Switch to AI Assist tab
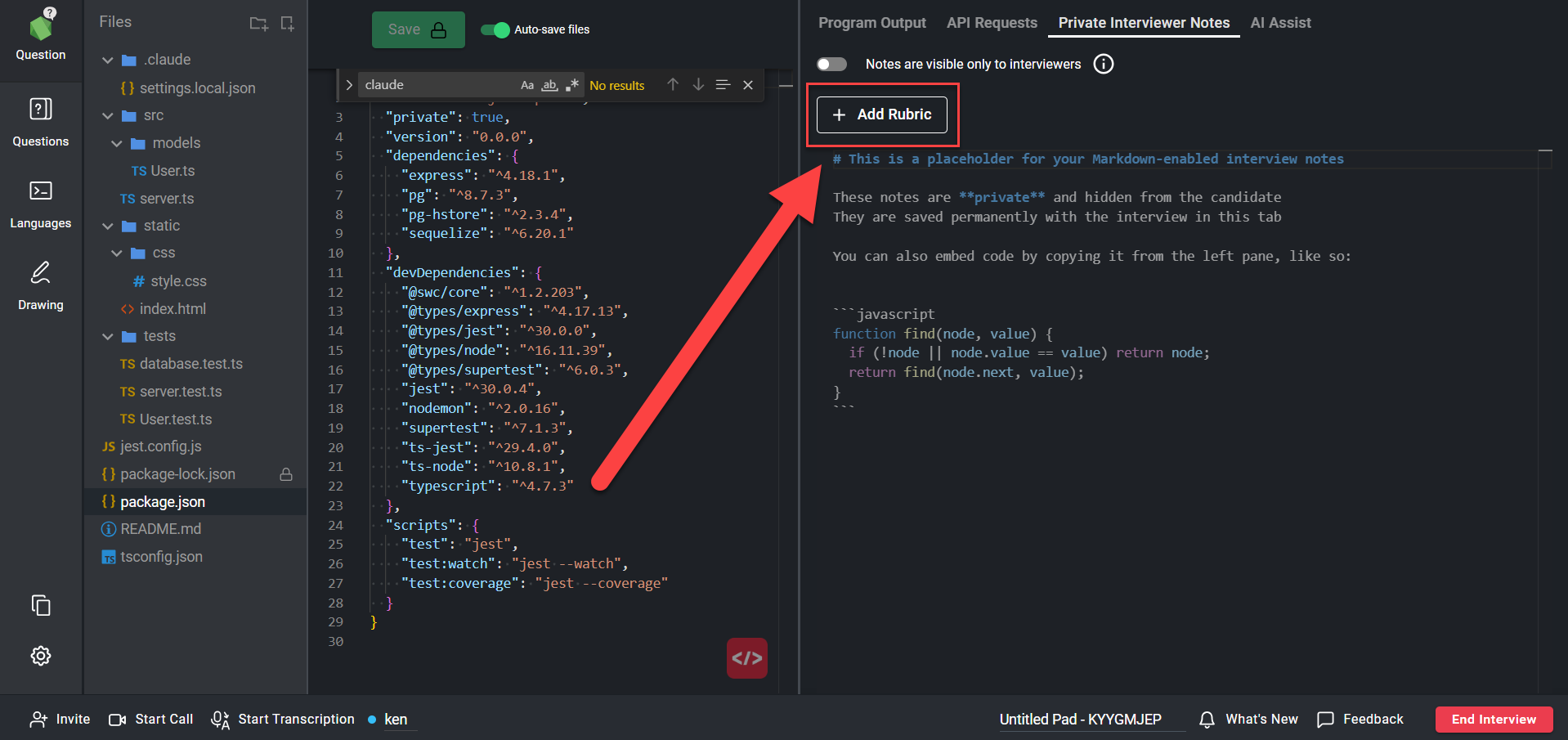This screenshot has height=740, width=1568. click(1280, 23)
